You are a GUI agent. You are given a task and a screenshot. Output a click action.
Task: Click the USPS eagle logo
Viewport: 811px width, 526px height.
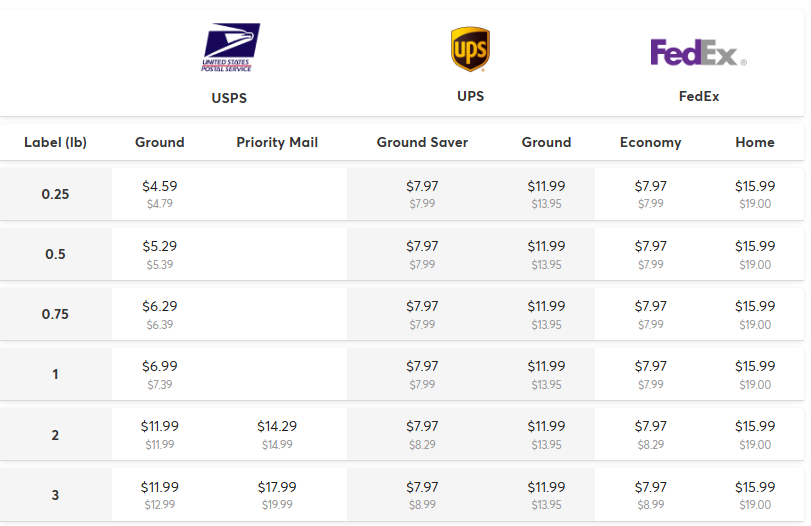point(230,47)
